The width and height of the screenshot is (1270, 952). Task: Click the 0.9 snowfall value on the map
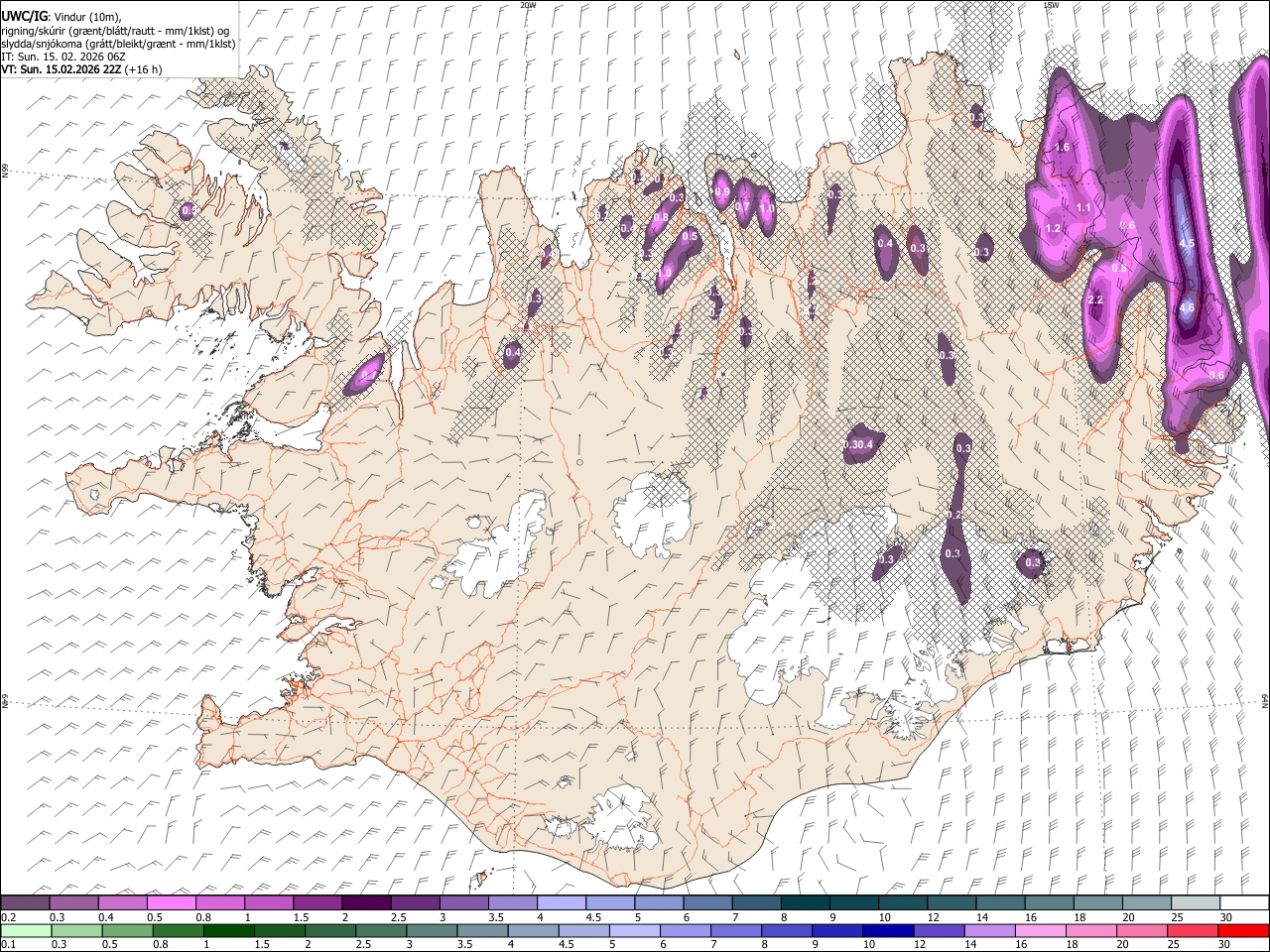722,192
